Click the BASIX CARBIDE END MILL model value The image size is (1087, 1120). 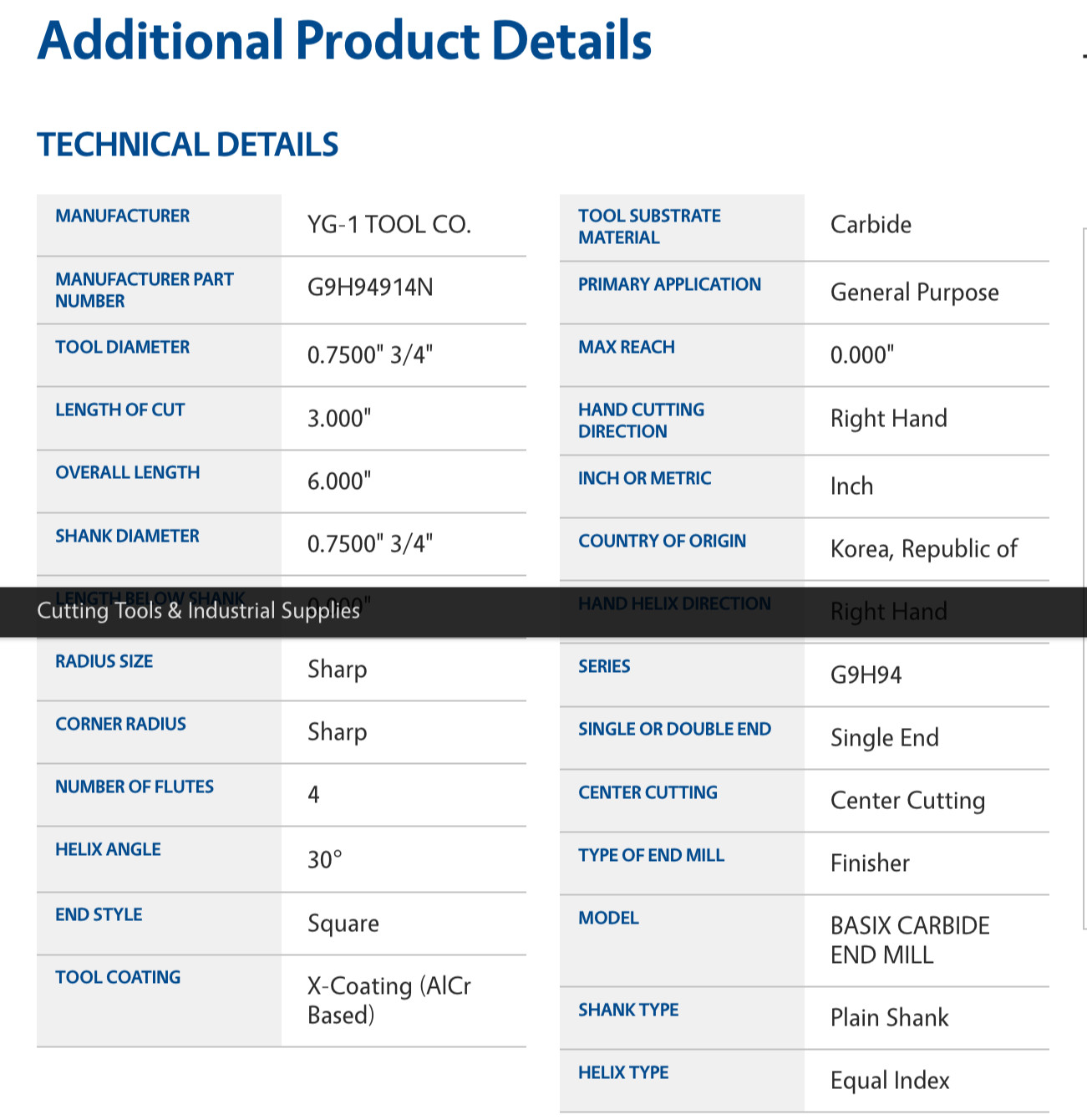(x=910, y=940)
